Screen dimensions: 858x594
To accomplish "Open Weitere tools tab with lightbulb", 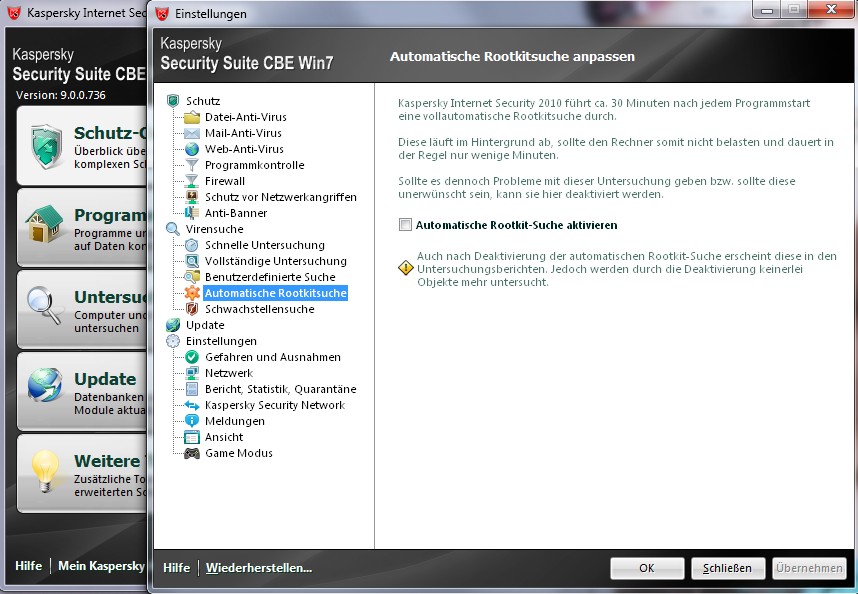I will (x=82, y=474).
